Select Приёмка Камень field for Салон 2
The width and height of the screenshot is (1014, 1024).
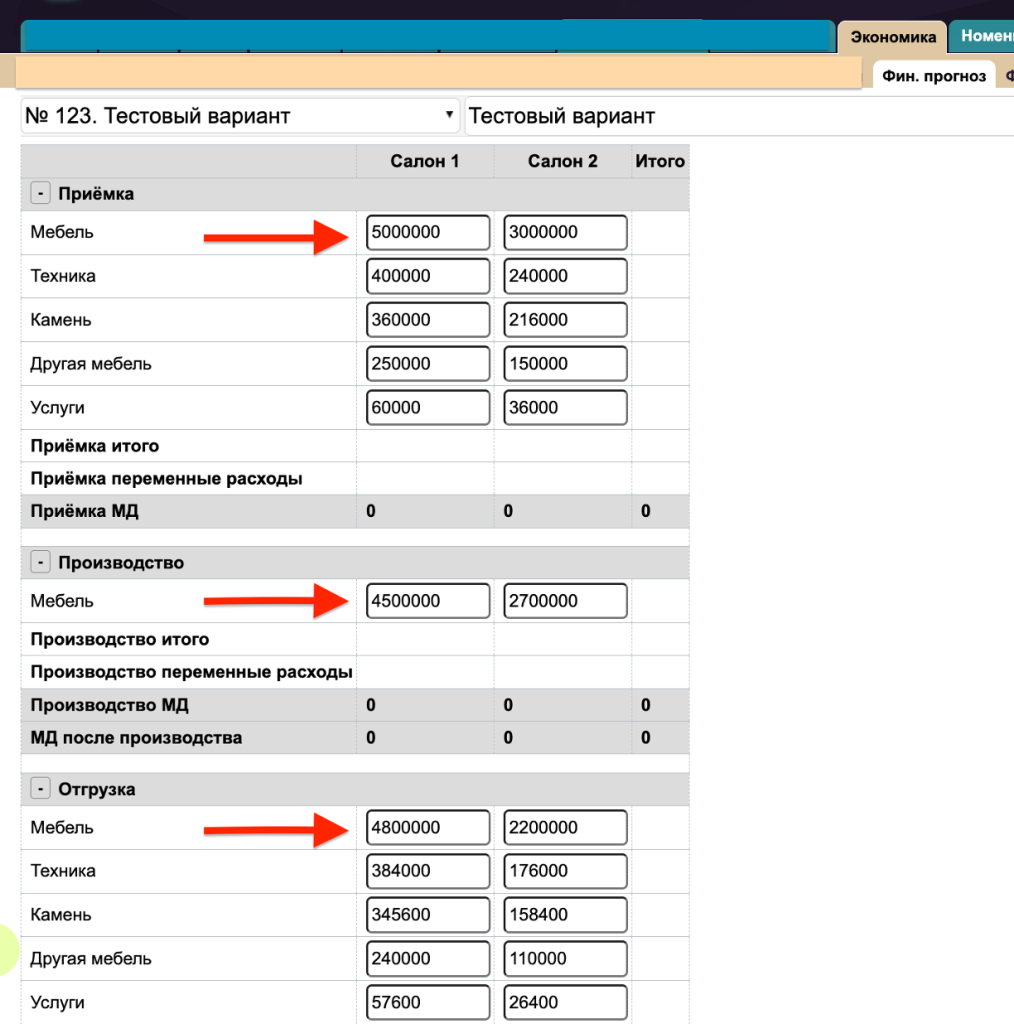tap(565, 320)
